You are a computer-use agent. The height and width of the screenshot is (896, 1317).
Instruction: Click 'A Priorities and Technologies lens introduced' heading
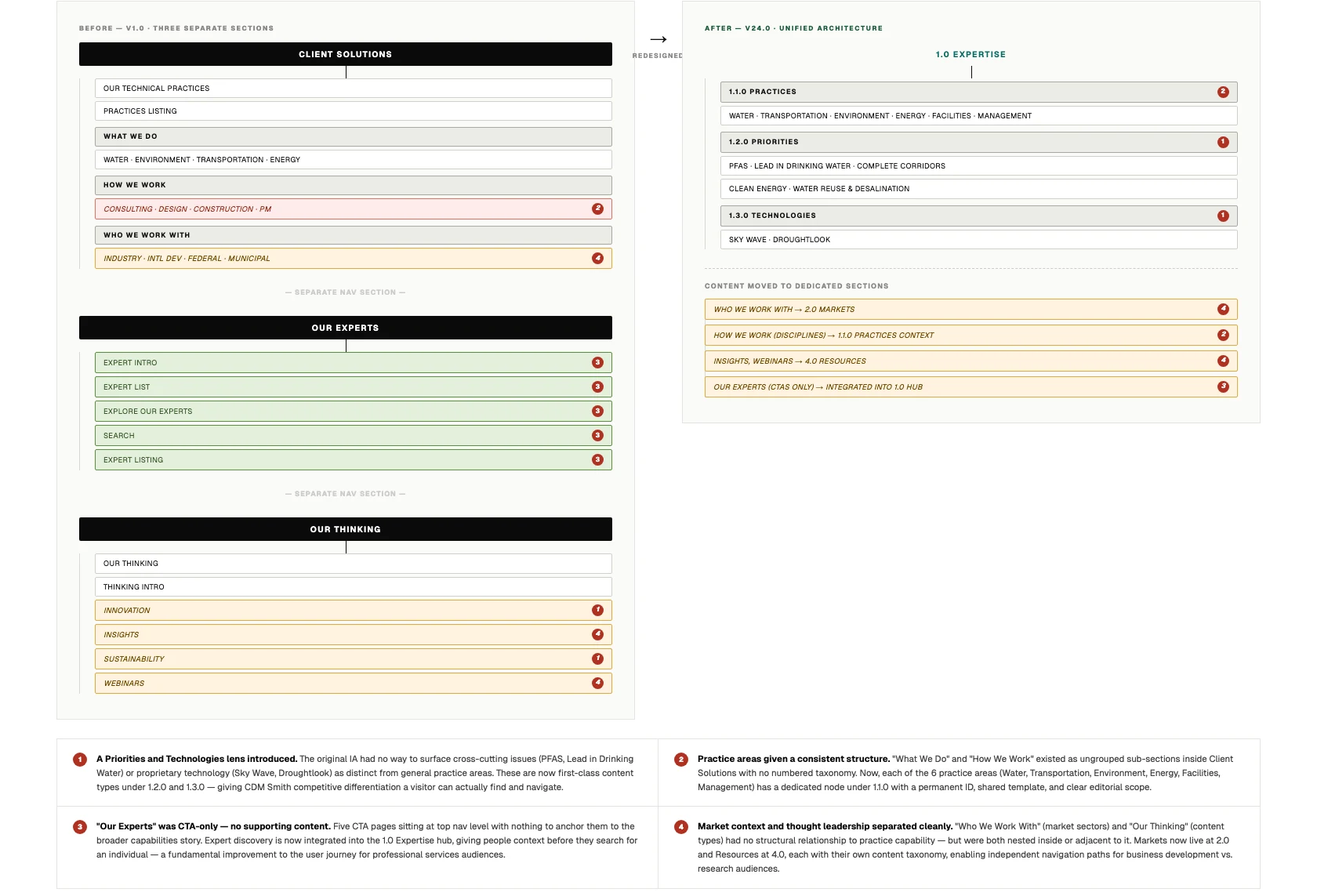(x=197, y=759)
